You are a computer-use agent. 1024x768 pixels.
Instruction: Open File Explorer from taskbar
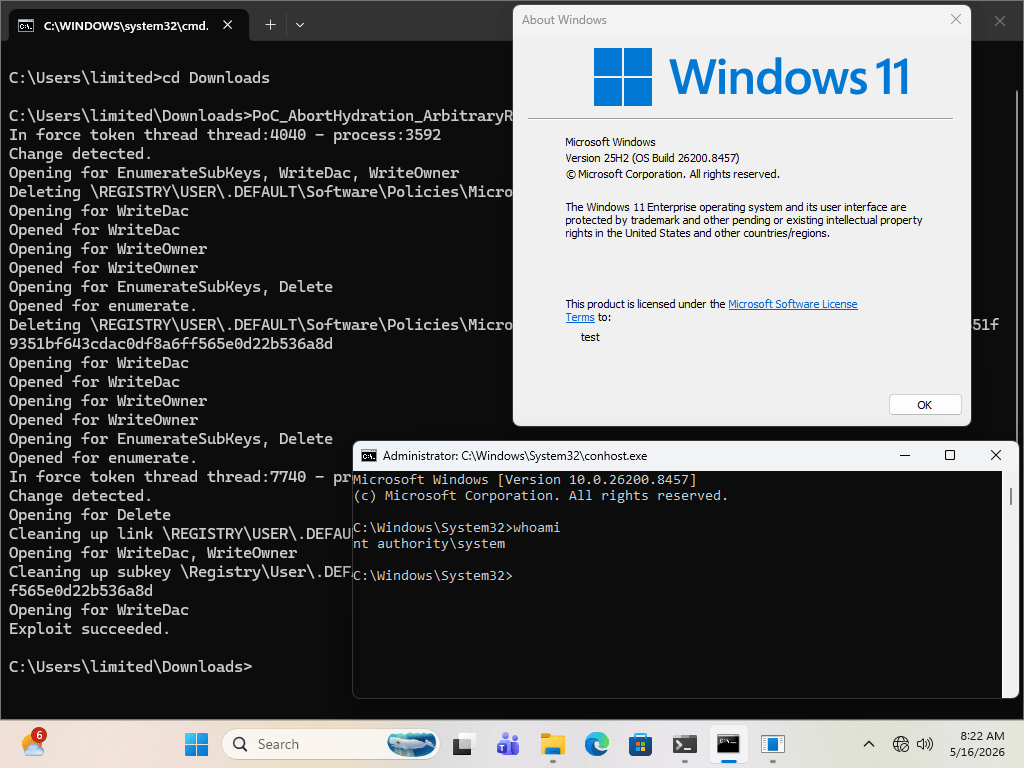coord(552,744)
